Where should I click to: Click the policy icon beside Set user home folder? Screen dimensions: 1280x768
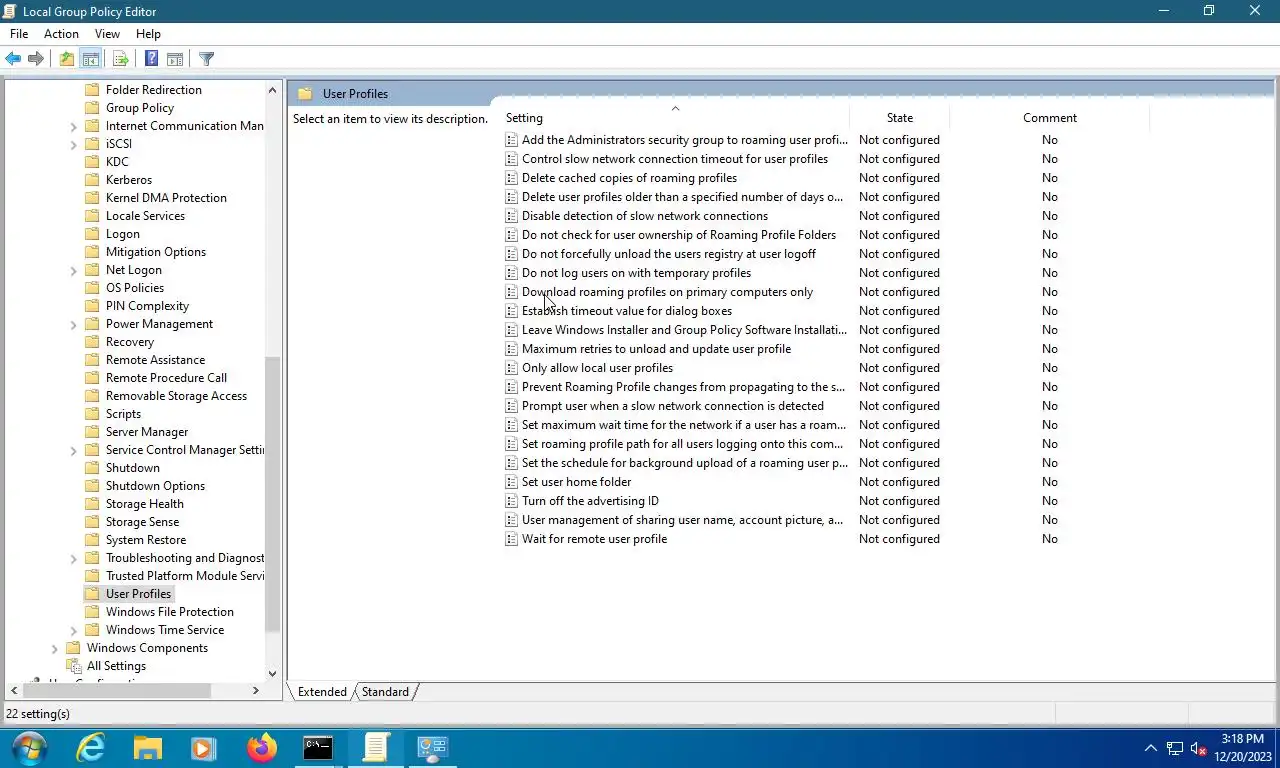(x=511, y=482)
